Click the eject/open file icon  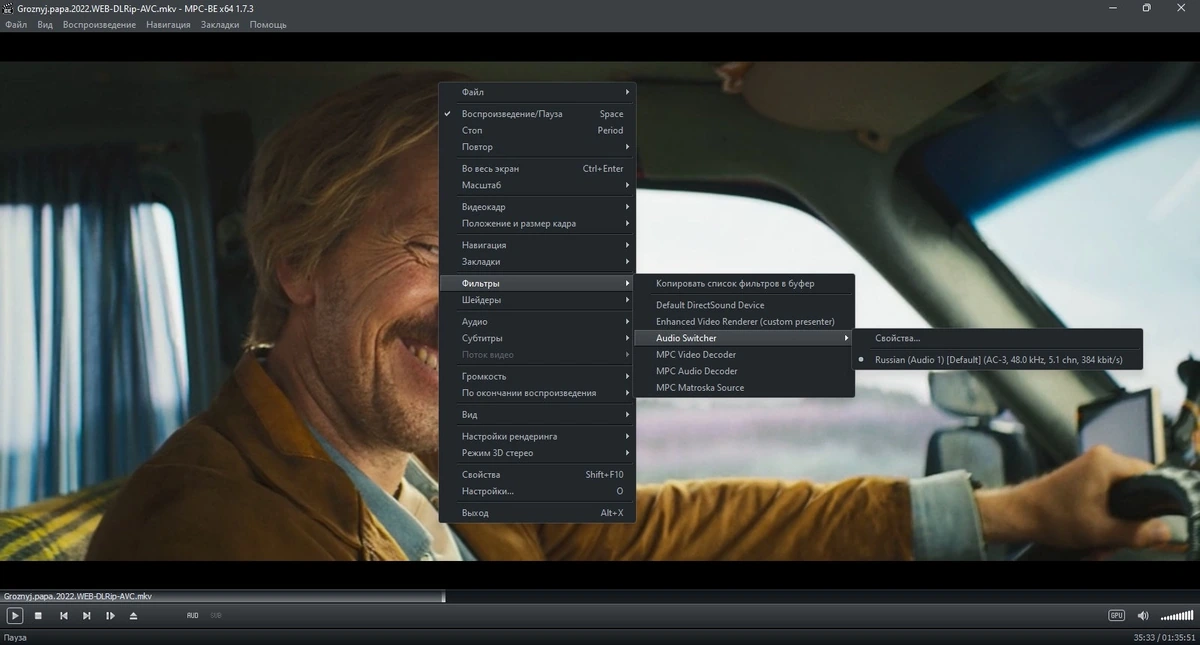coord(134,616)
